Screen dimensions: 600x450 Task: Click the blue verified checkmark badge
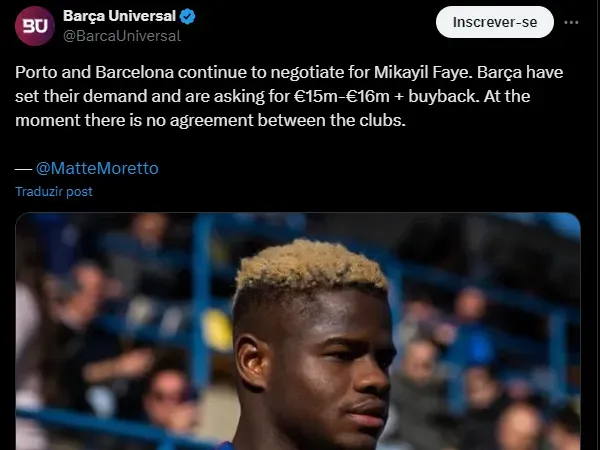(188, 16)
